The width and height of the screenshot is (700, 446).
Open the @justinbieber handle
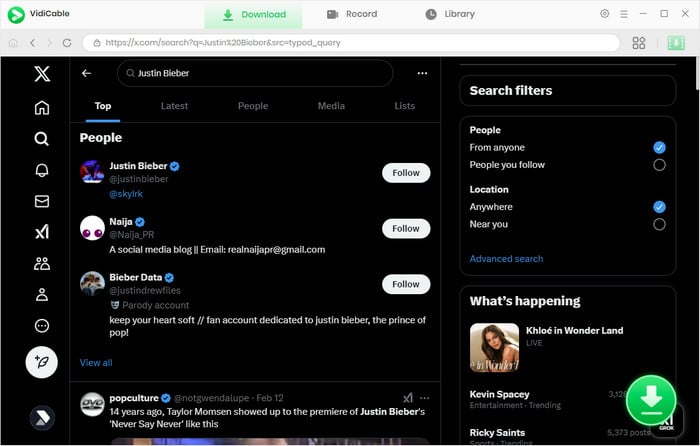(139, 179)
